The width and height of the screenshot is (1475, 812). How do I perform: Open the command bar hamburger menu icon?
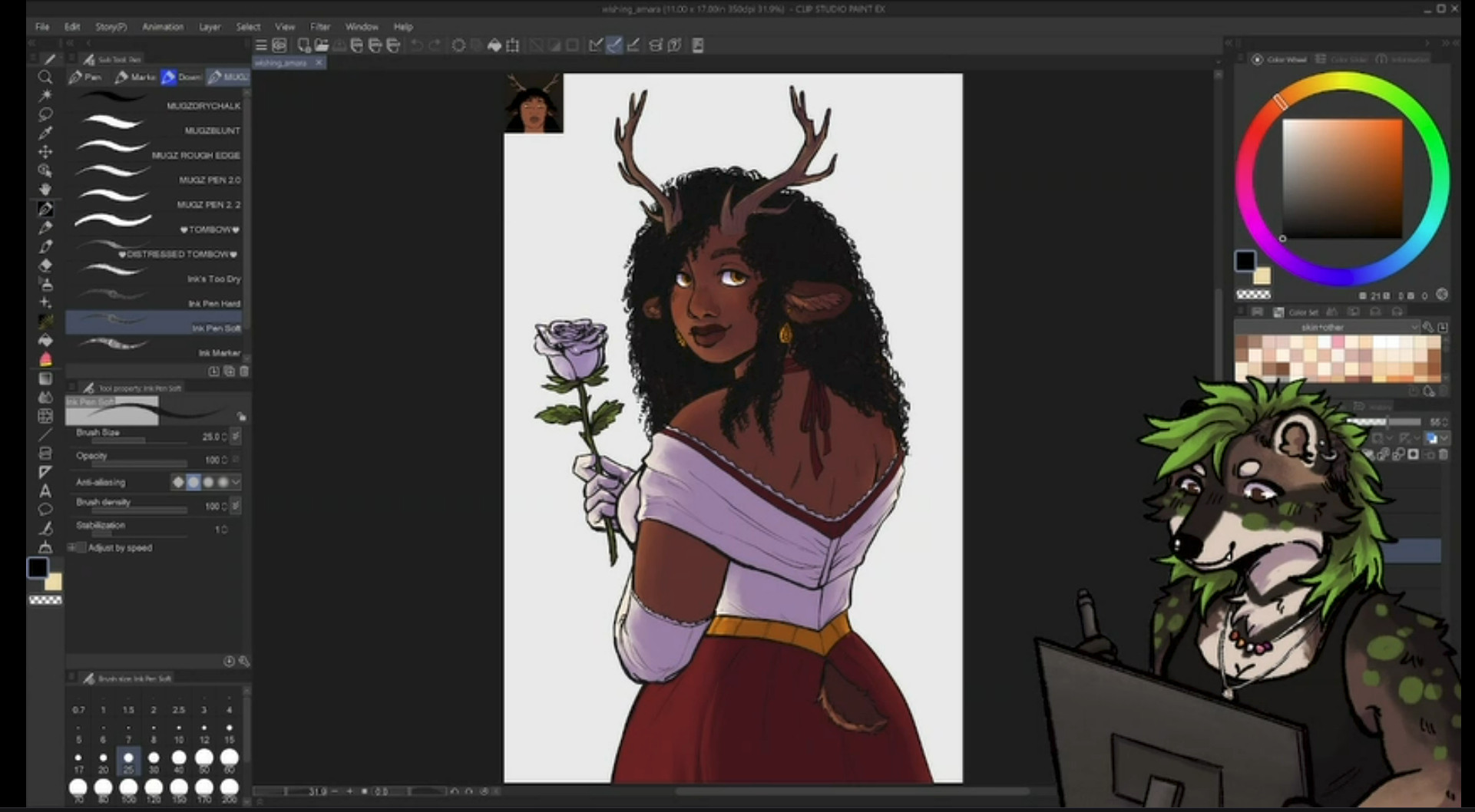click(x=261, y=45)
